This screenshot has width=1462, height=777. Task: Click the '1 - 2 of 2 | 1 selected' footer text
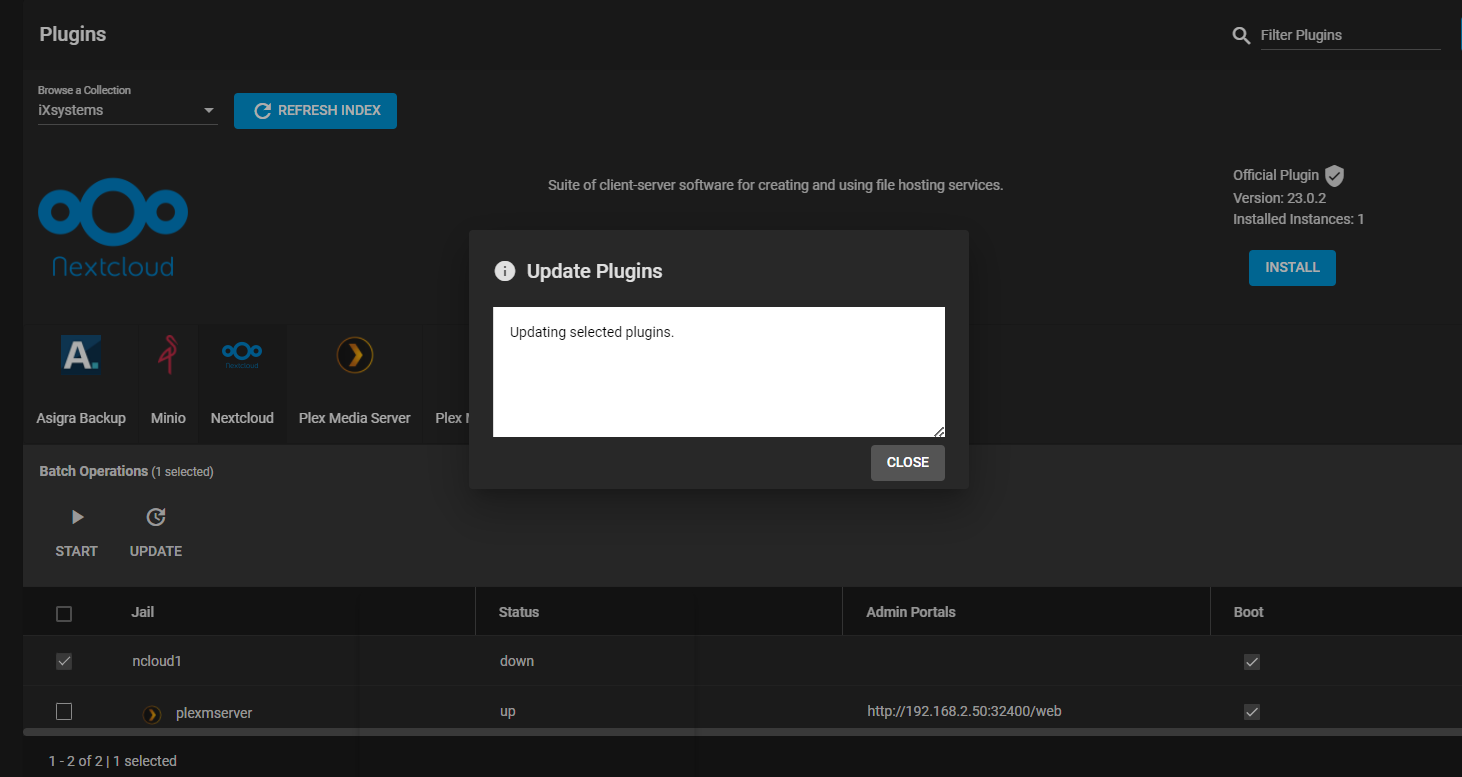coord(113,761)
